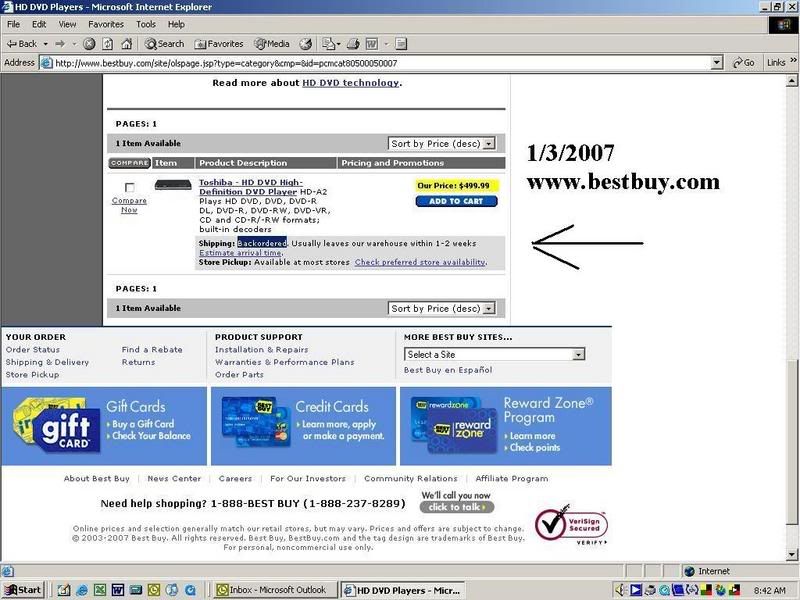Print the page via toolbar printer icon

click(353, 44)
